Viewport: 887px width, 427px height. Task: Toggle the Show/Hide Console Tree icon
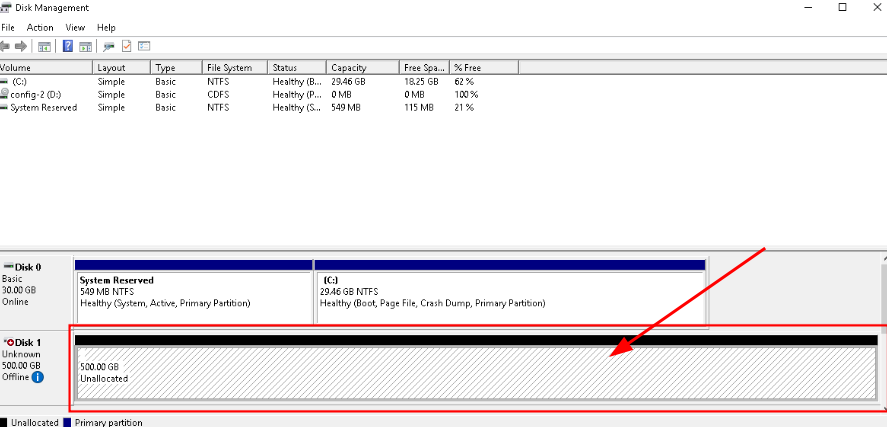tap(44, 46)
